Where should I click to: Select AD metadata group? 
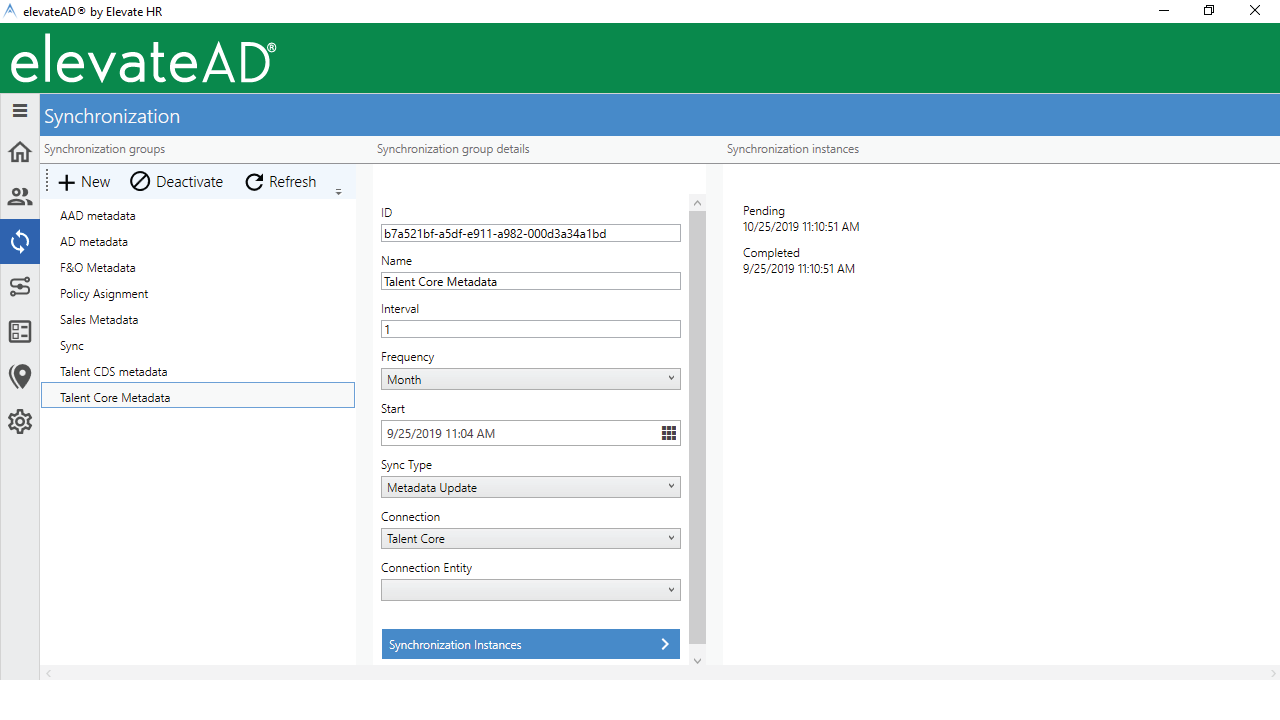tap(198, 242)
